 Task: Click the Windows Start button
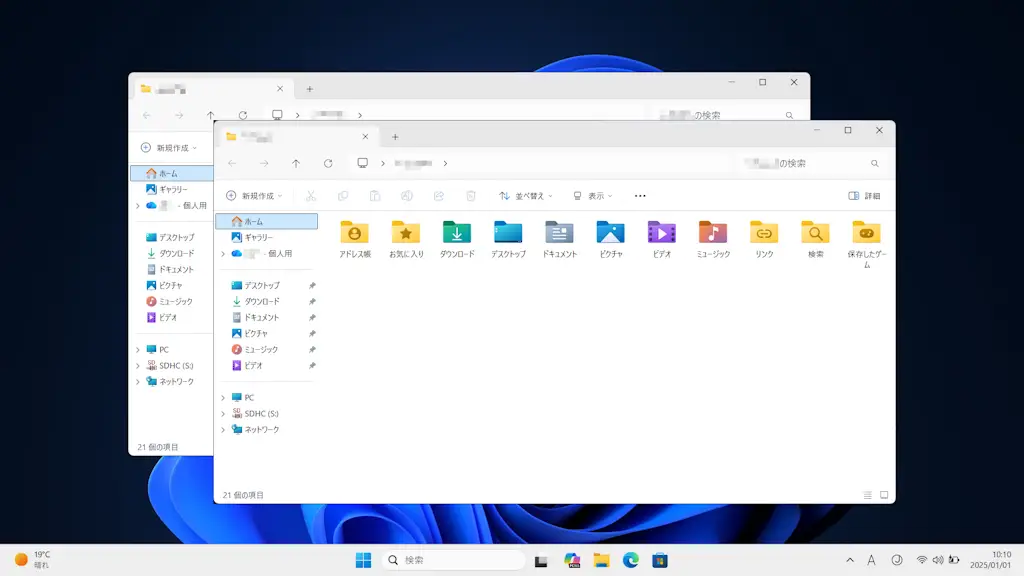363,560
